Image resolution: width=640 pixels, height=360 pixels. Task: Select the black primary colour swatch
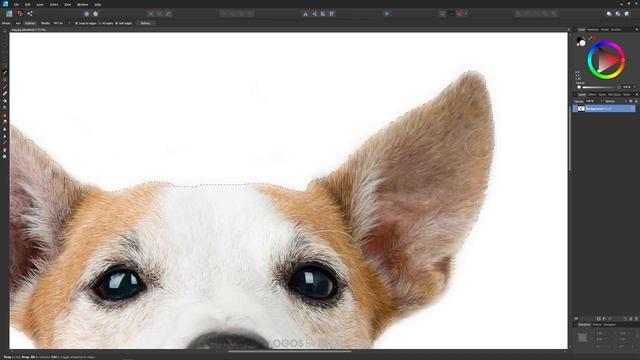[x=579, y=39]
